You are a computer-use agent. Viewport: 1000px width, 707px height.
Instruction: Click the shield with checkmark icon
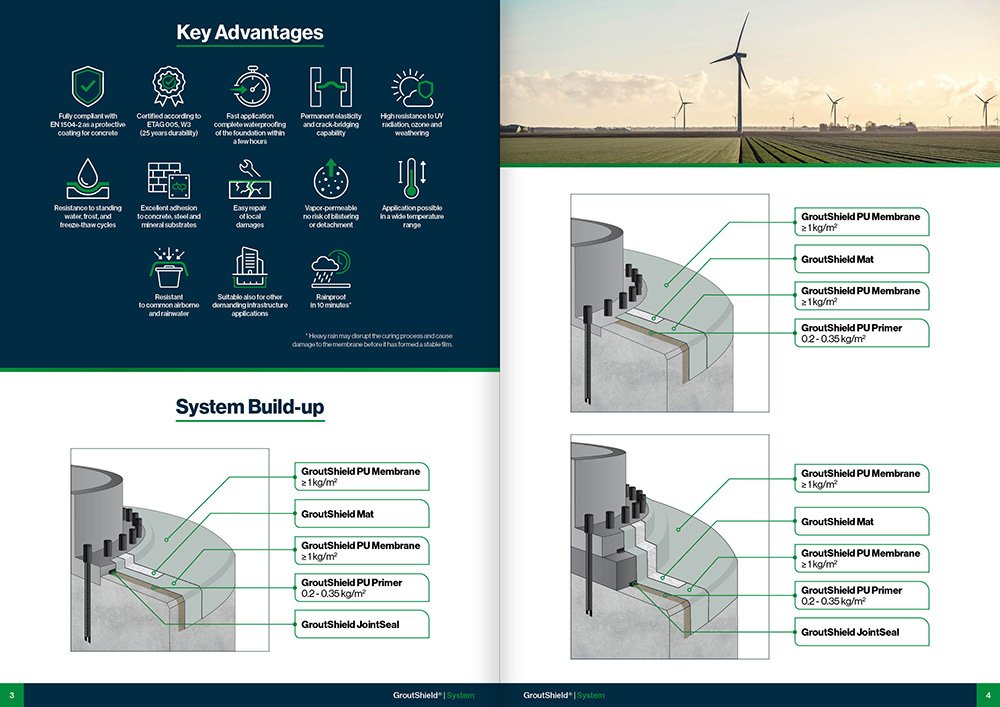[x=88, y=86]
